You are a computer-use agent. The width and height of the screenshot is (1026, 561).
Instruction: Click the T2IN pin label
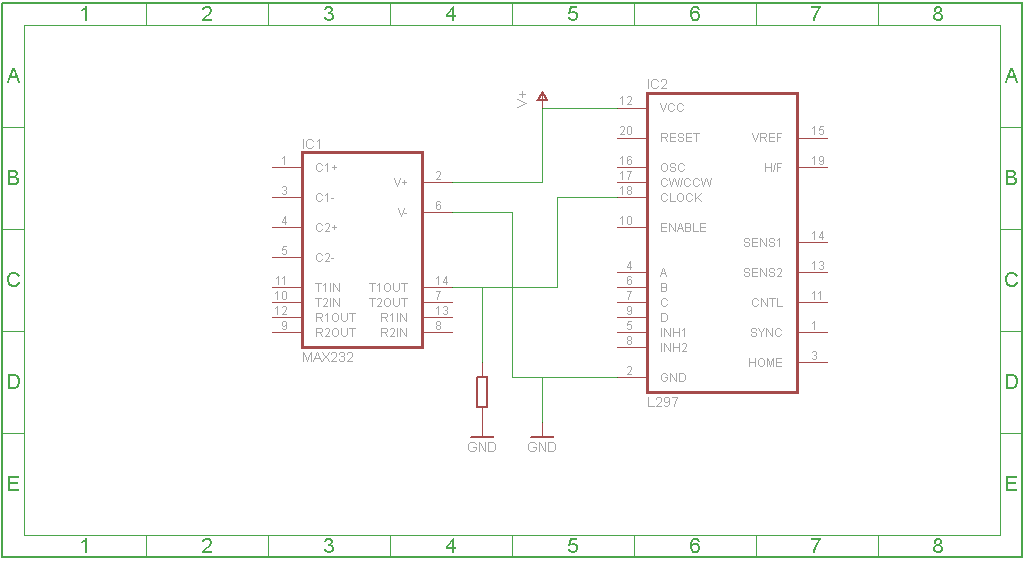328,303
